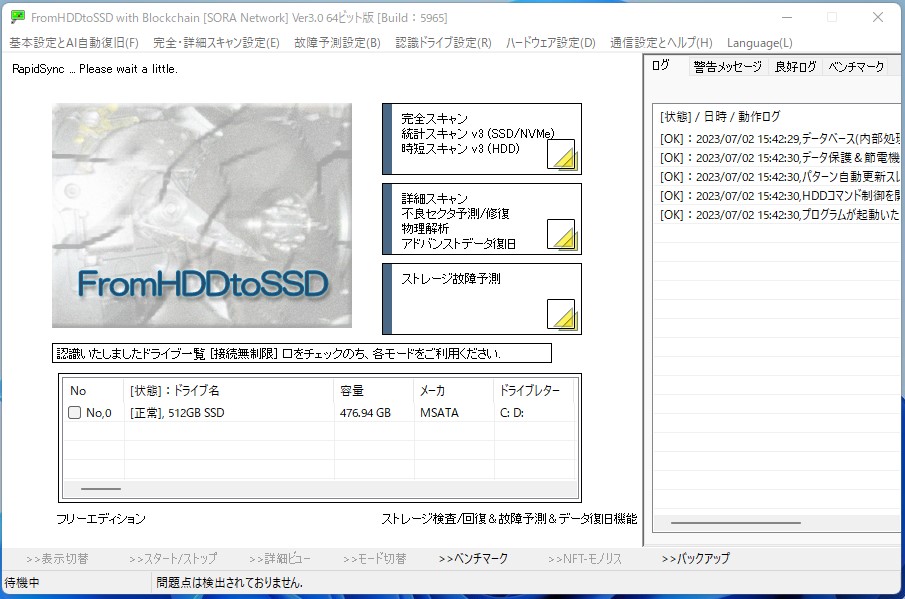Click the 認識いたしましたドライブ一覧 notice box

302,353
